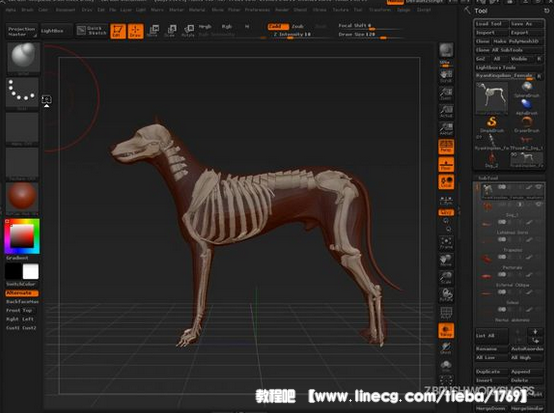Click the Rotate view icon in right shelf
This screenshot has height=413, width=554.
click(446, 295)
